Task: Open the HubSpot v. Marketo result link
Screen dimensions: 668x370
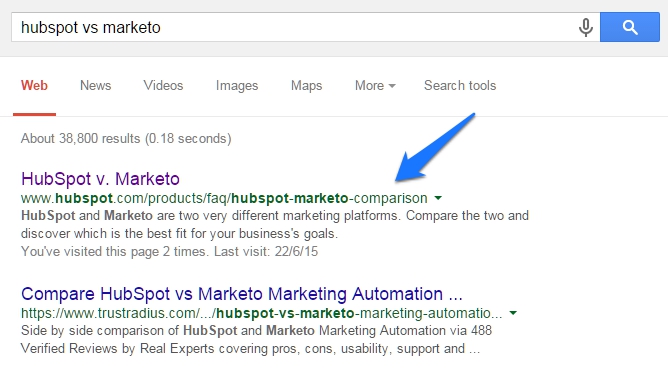Action: 100,179
